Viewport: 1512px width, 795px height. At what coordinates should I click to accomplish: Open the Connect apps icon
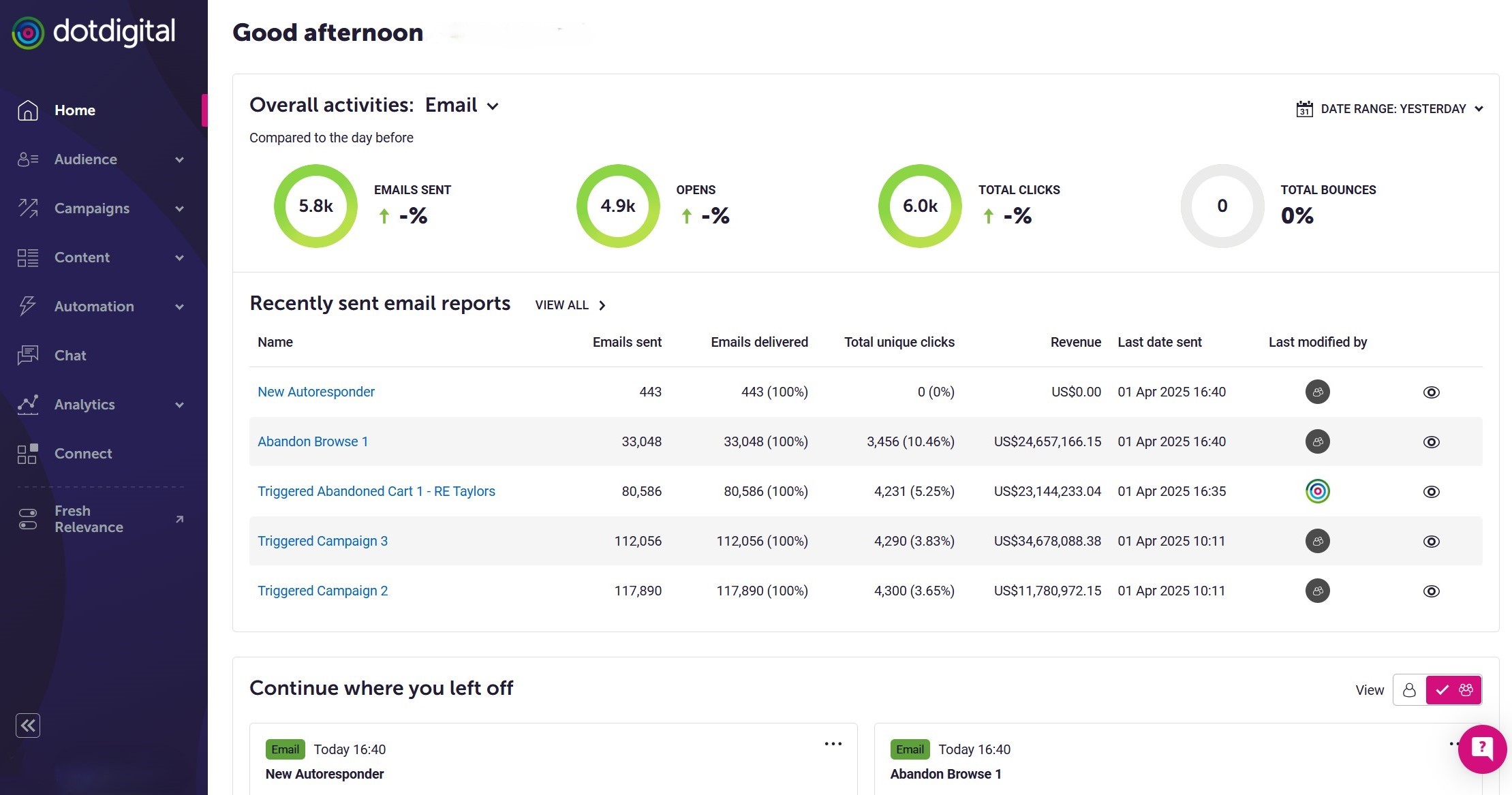28,454
